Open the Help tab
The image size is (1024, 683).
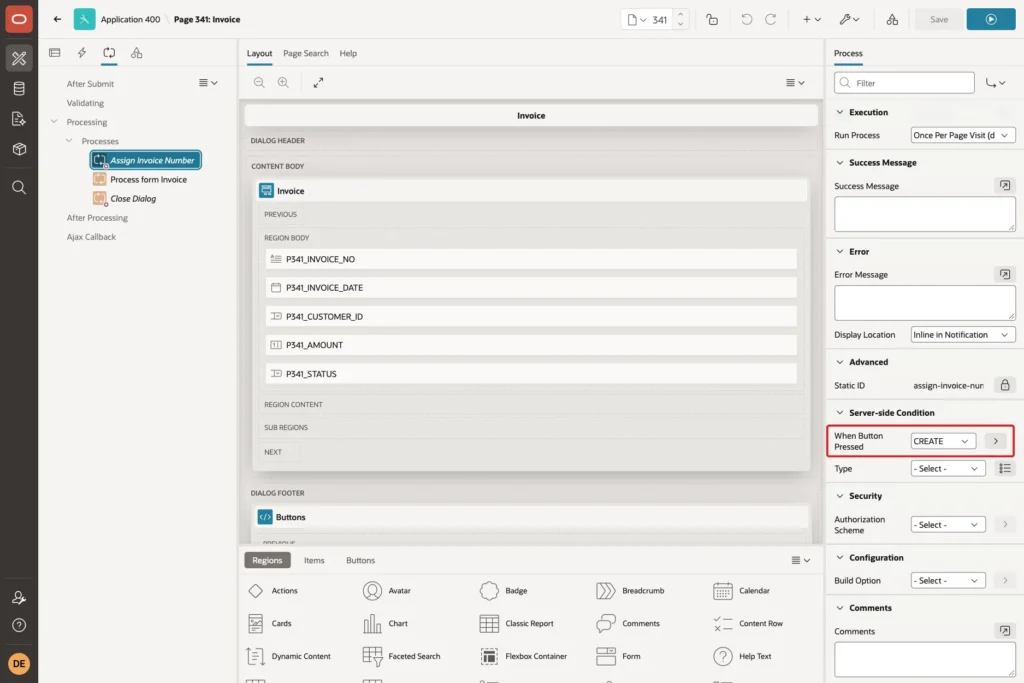coord(348,54)
